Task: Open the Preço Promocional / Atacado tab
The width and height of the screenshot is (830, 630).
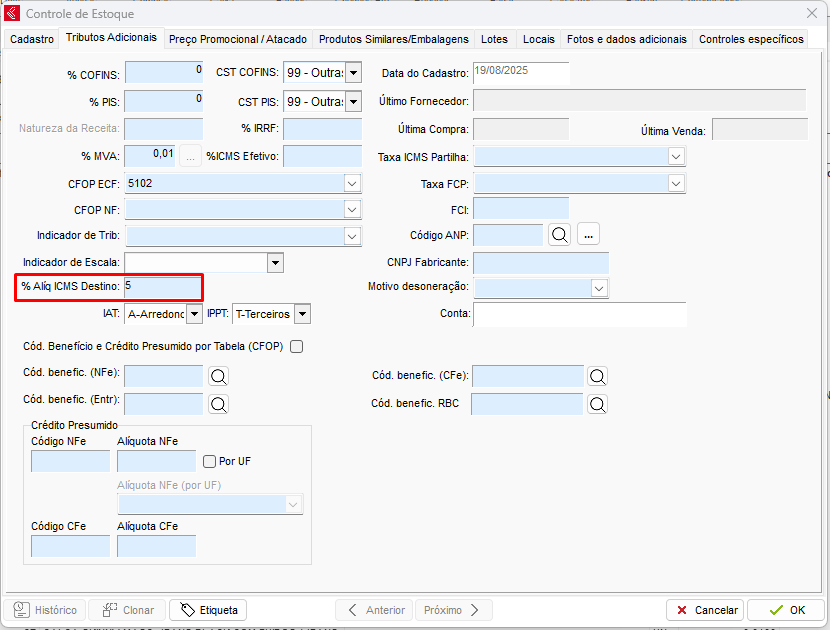Action: coord(238,39)
